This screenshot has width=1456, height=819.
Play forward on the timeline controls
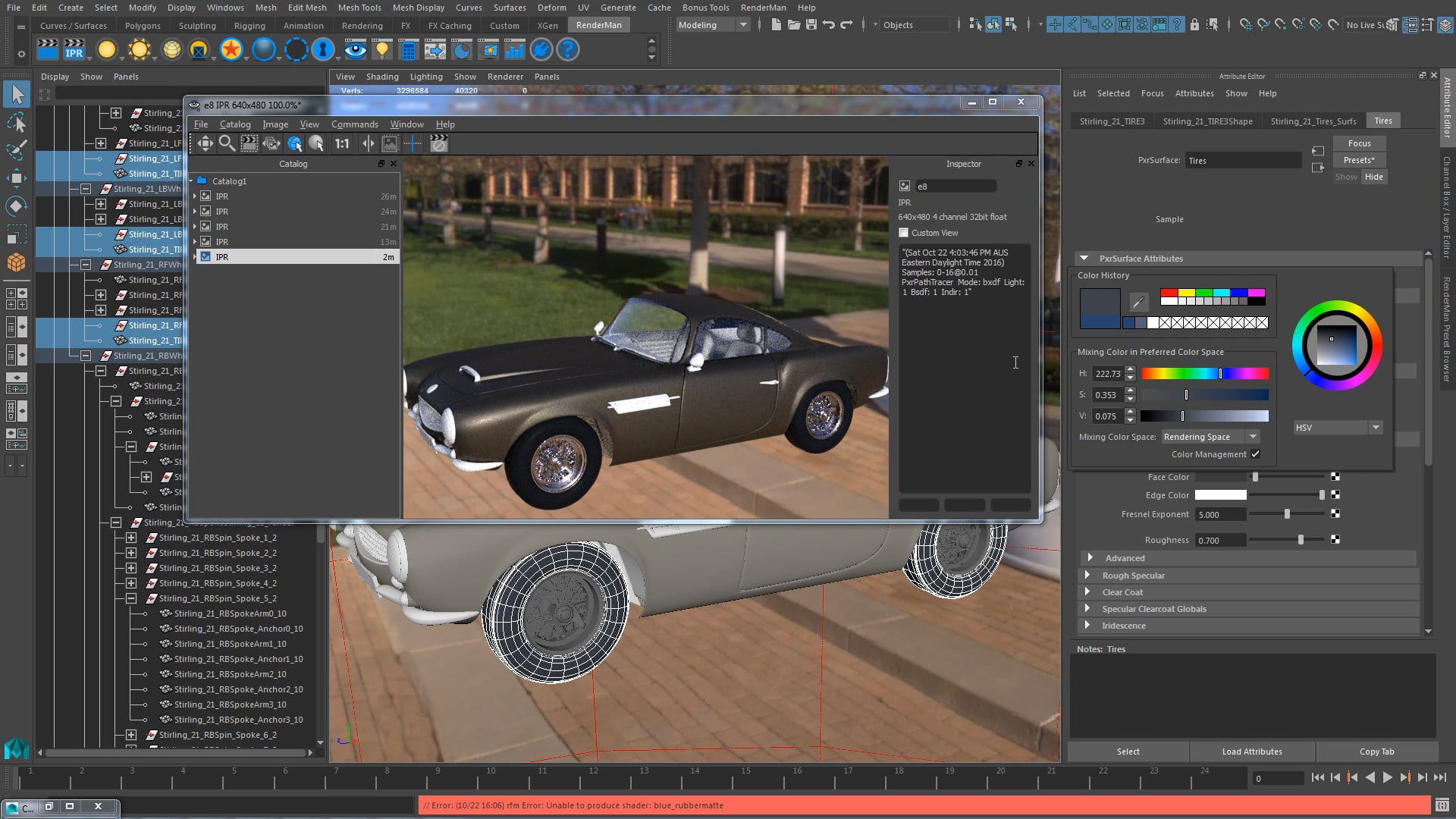tap(1387, 777)
